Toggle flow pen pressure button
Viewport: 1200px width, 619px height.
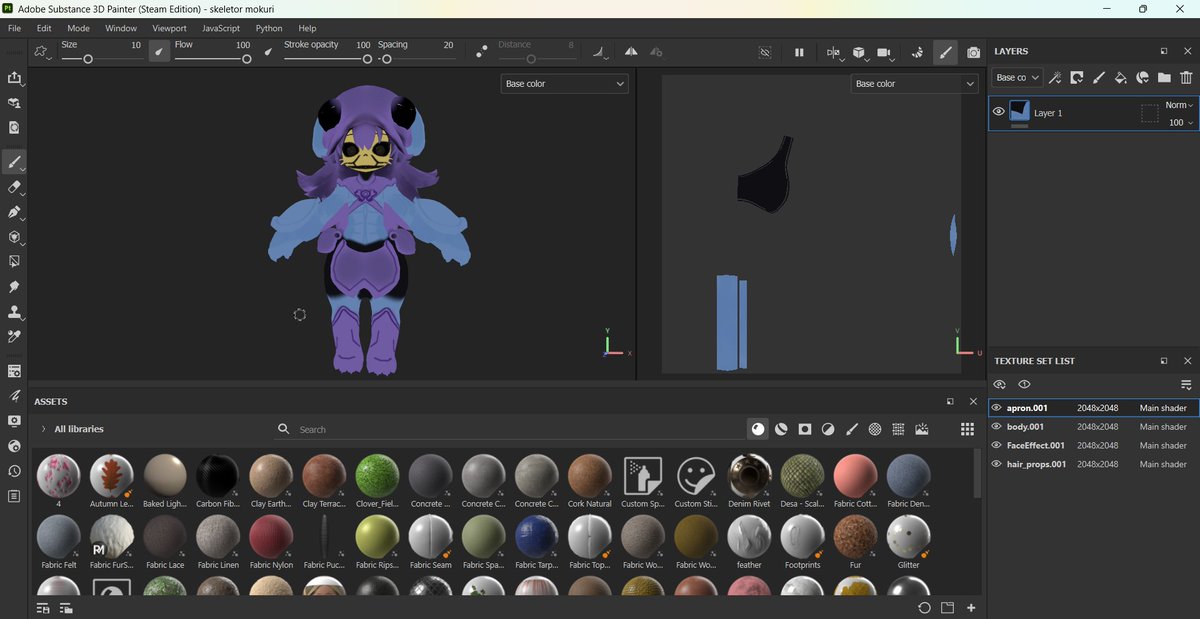pos(268,52)
